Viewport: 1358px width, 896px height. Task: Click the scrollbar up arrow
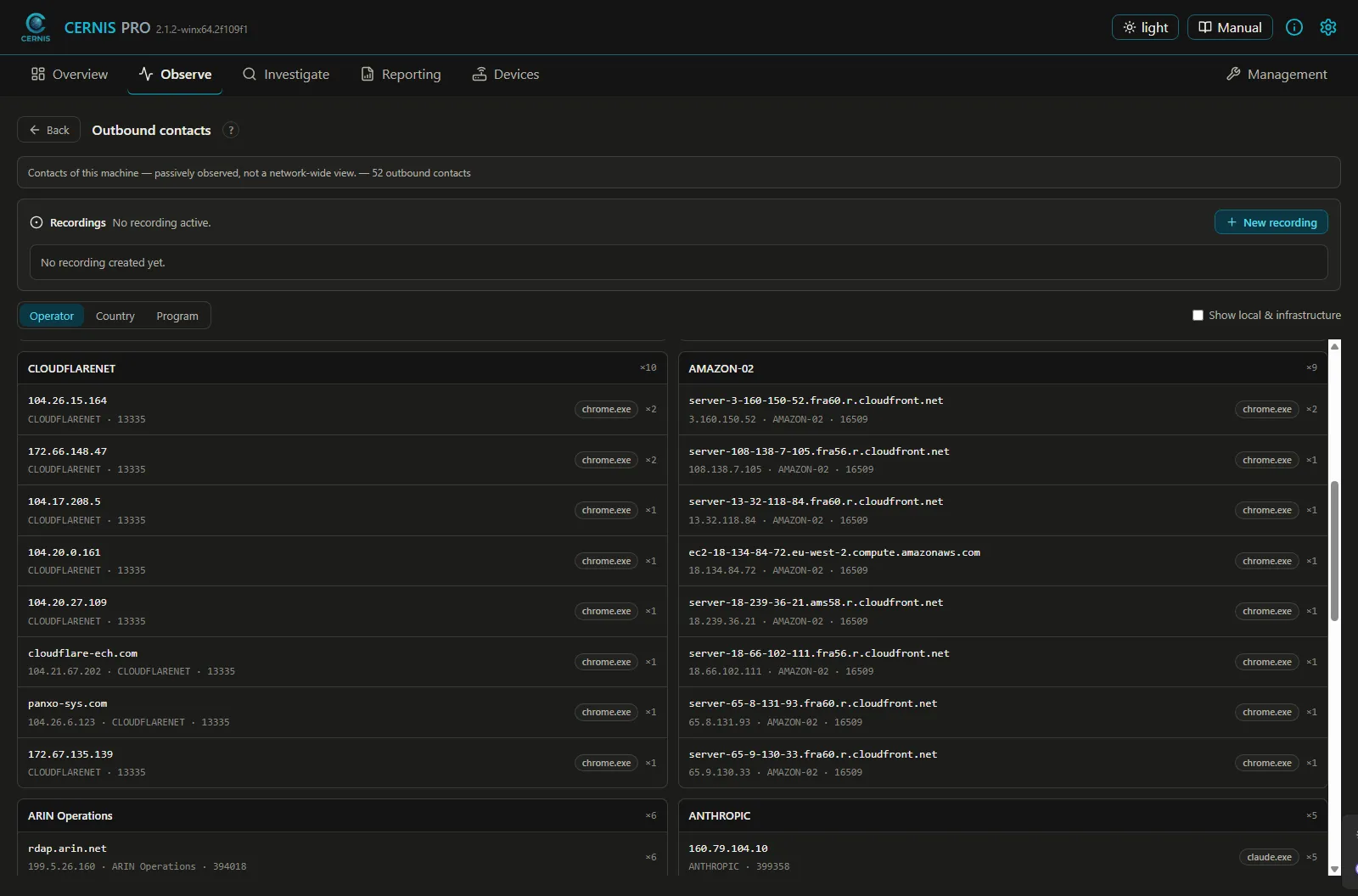[x=1334, y=346]
